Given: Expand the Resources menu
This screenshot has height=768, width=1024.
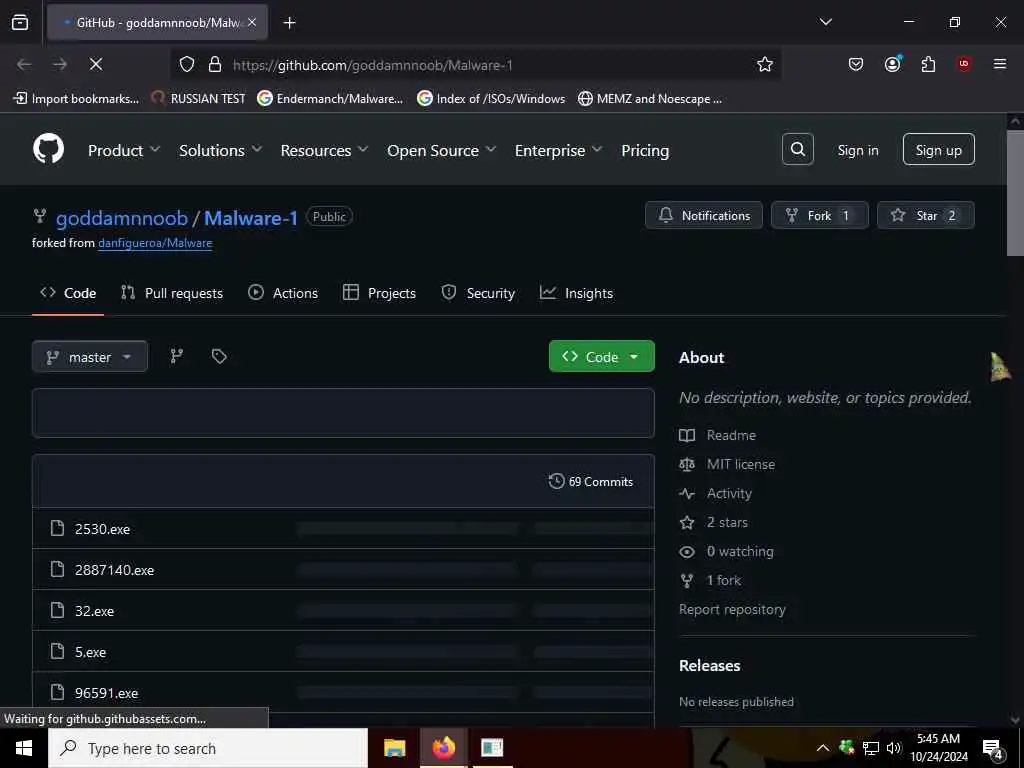Looking at the screenshot, I should point(325,150).
